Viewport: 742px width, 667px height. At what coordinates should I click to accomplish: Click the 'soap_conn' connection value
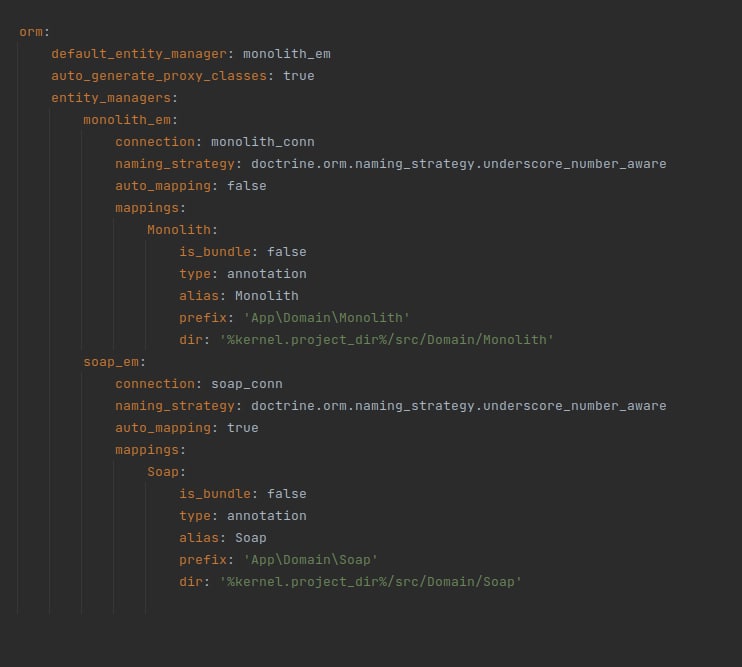click(247, 384)
